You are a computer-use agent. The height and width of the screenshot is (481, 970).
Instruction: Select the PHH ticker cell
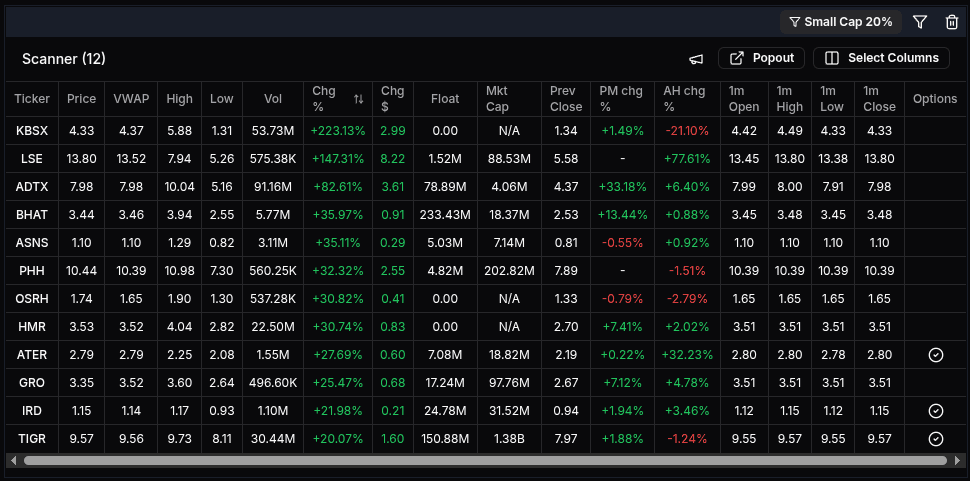pyautogui.click(x=32, y=271)
